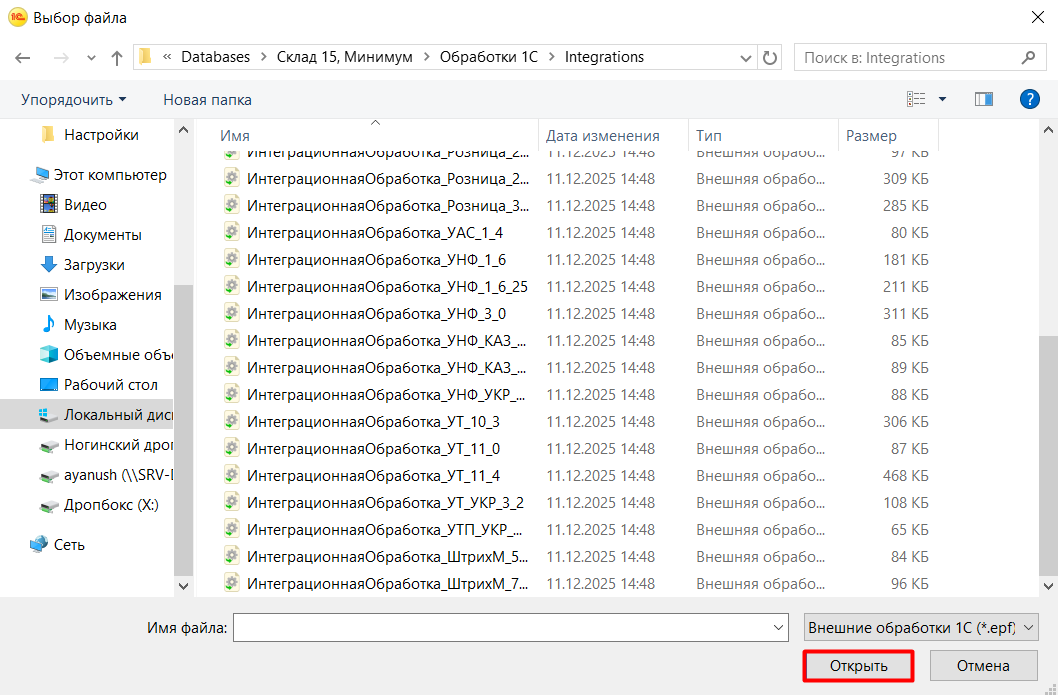Viewport: 1058px width, 695px height.
Task: Select the Загрузки download icon
Action: (49, 265)
